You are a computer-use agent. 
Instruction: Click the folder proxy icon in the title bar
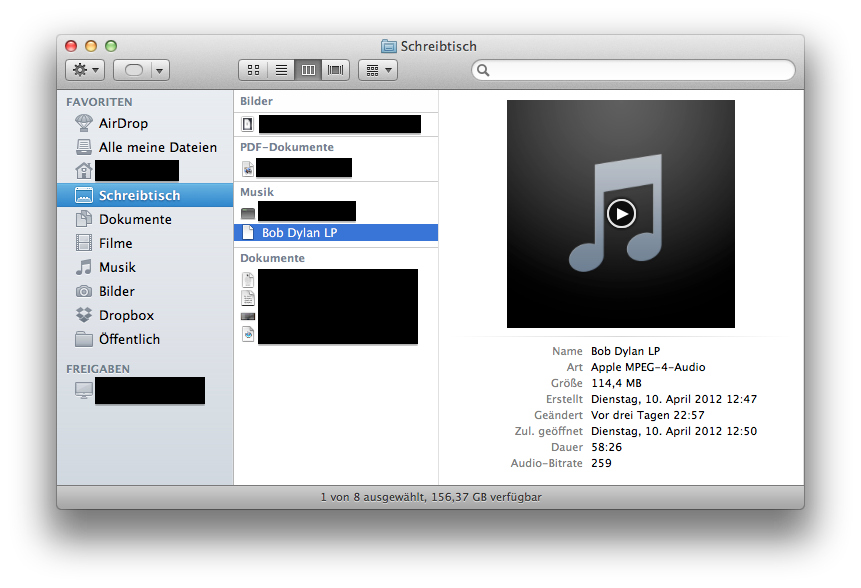pos(389,46)
